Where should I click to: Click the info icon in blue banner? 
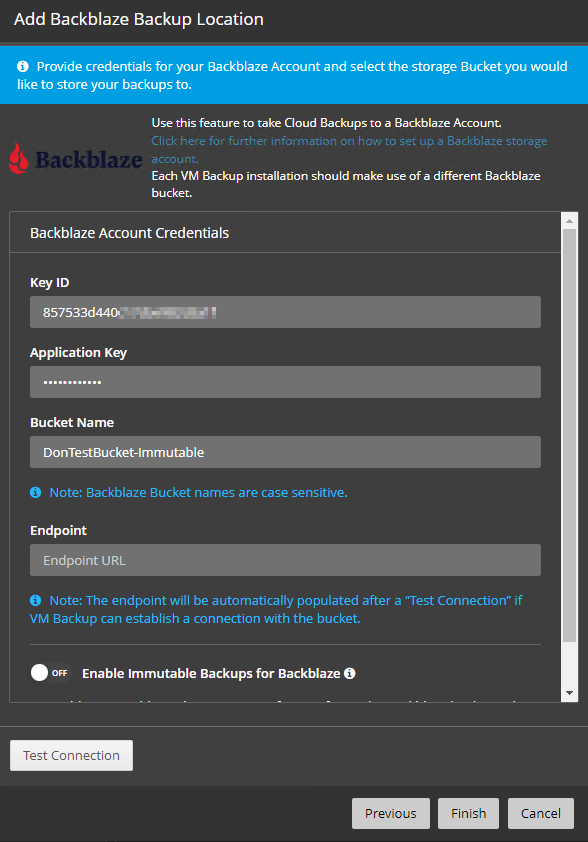click(23, 67)
